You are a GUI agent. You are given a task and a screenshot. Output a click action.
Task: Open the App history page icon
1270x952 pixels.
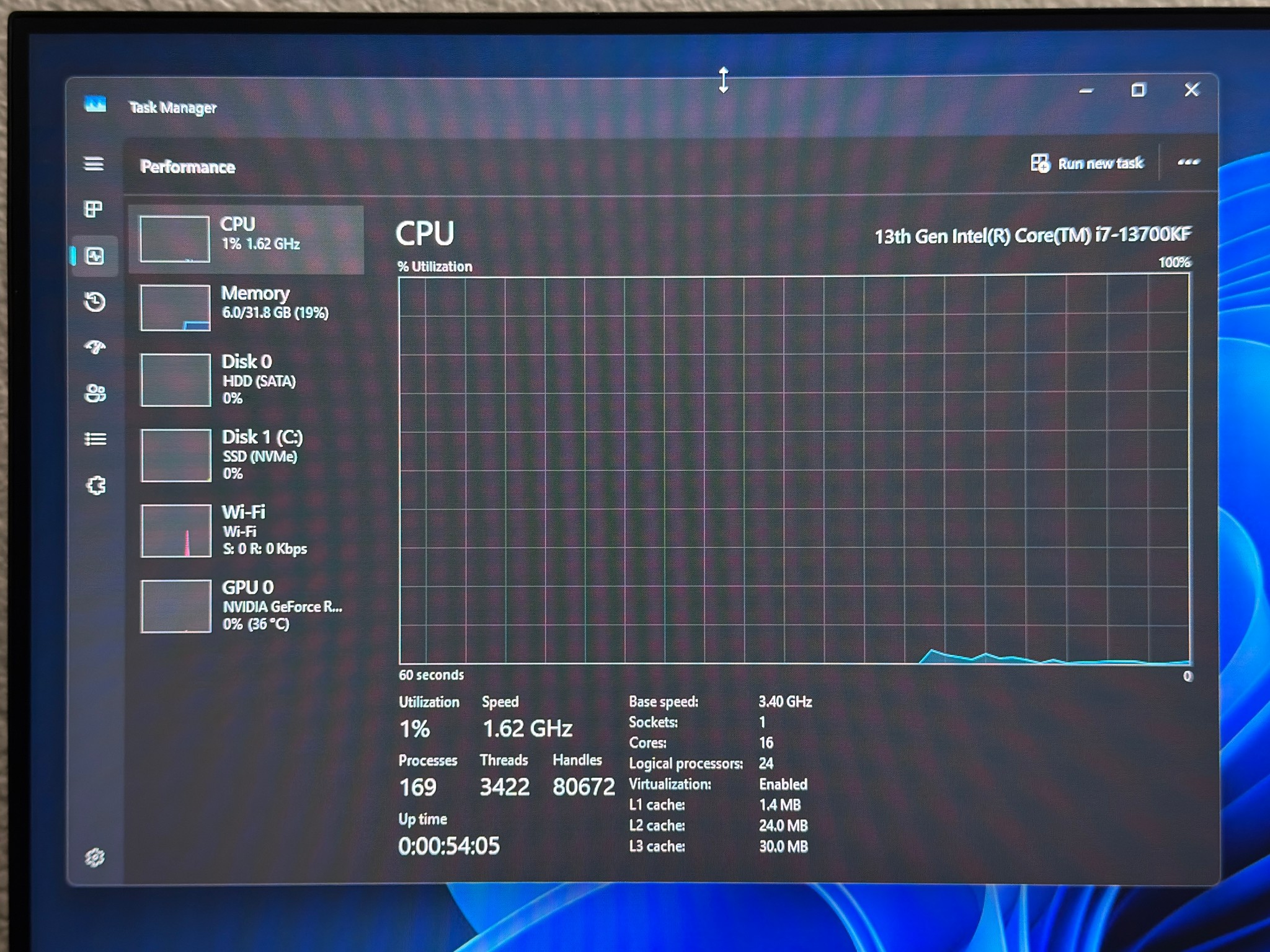pos(94,302)
